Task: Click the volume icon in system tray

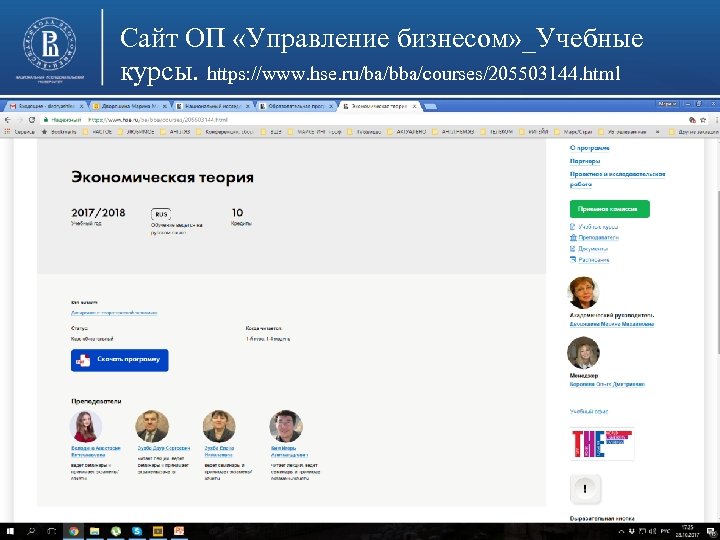Action: [652, 532]
